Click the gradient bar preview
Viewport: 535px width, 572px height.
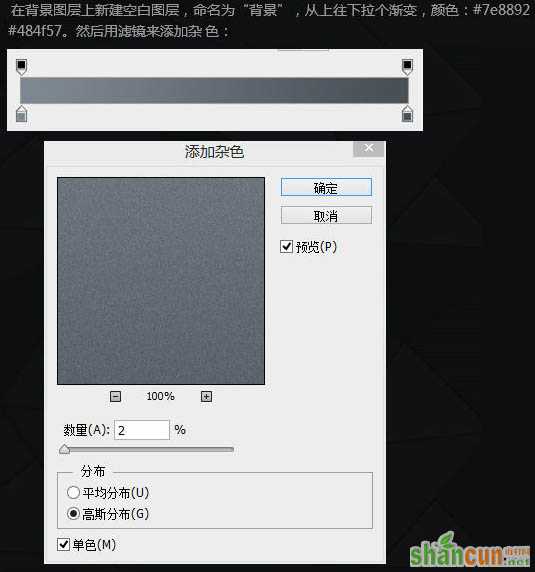click(x=214, y=90)
